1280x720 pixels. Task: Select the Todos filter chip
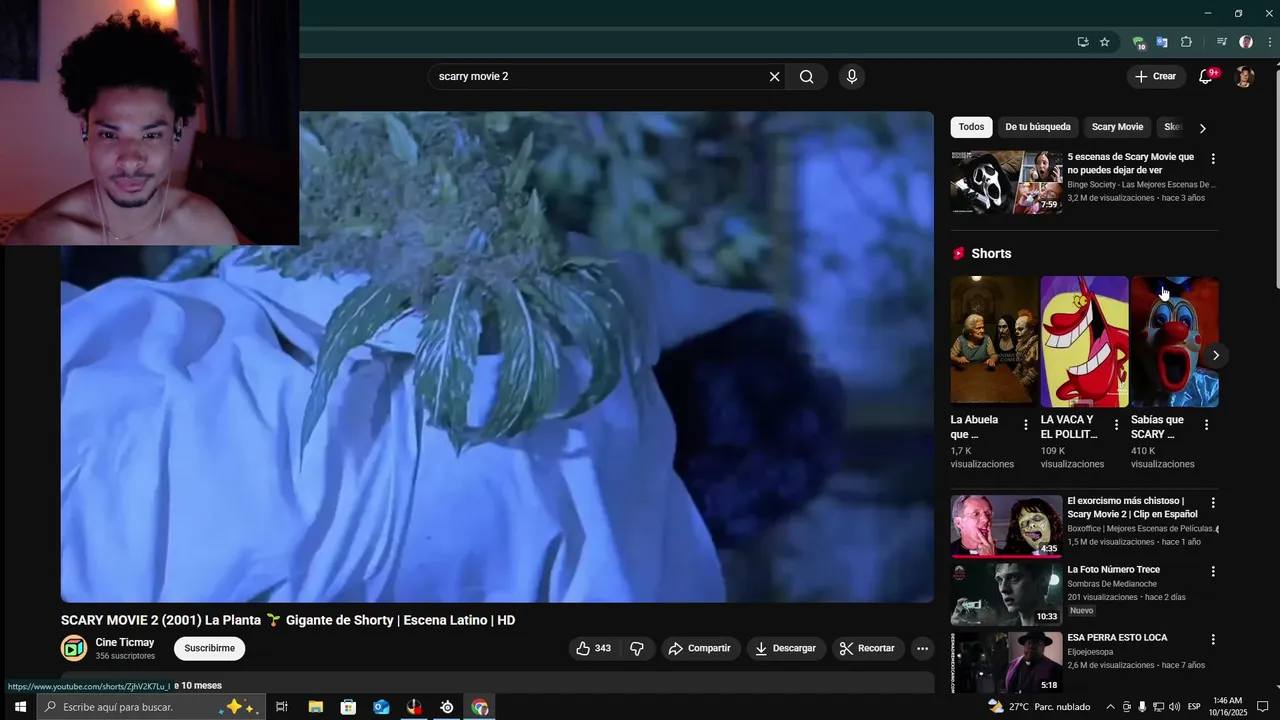tap(971, 127)
